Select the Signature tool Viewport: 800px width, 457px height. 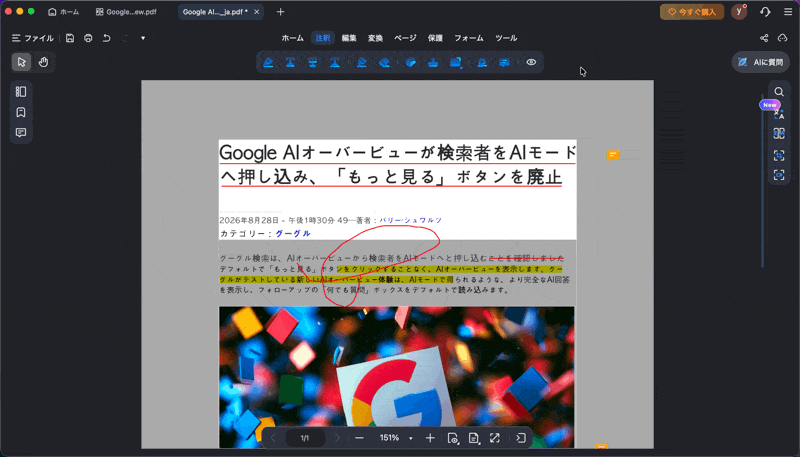[482, 62]
